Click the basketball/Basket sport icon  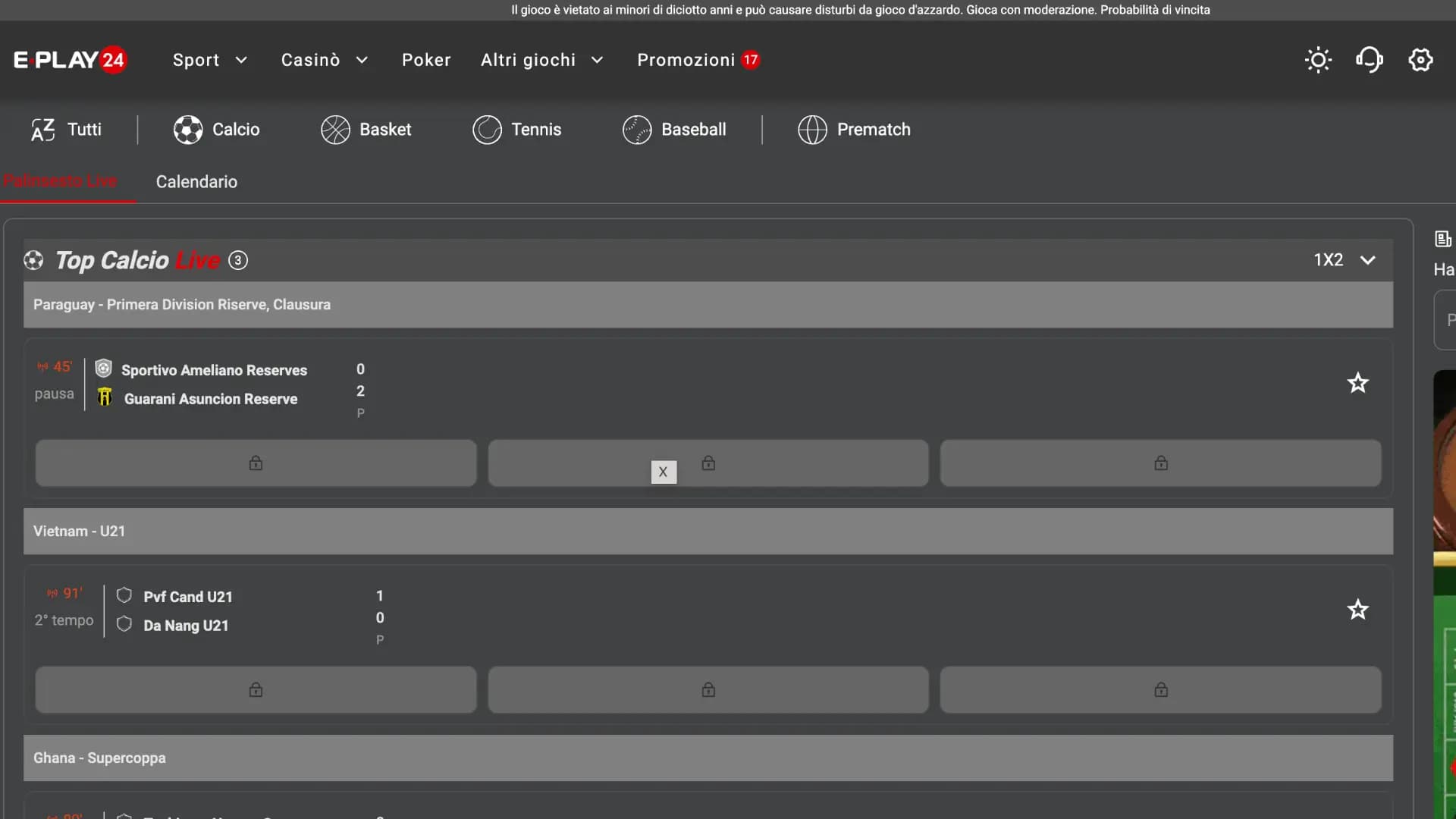pyautogui.click(x=337, y=128)
